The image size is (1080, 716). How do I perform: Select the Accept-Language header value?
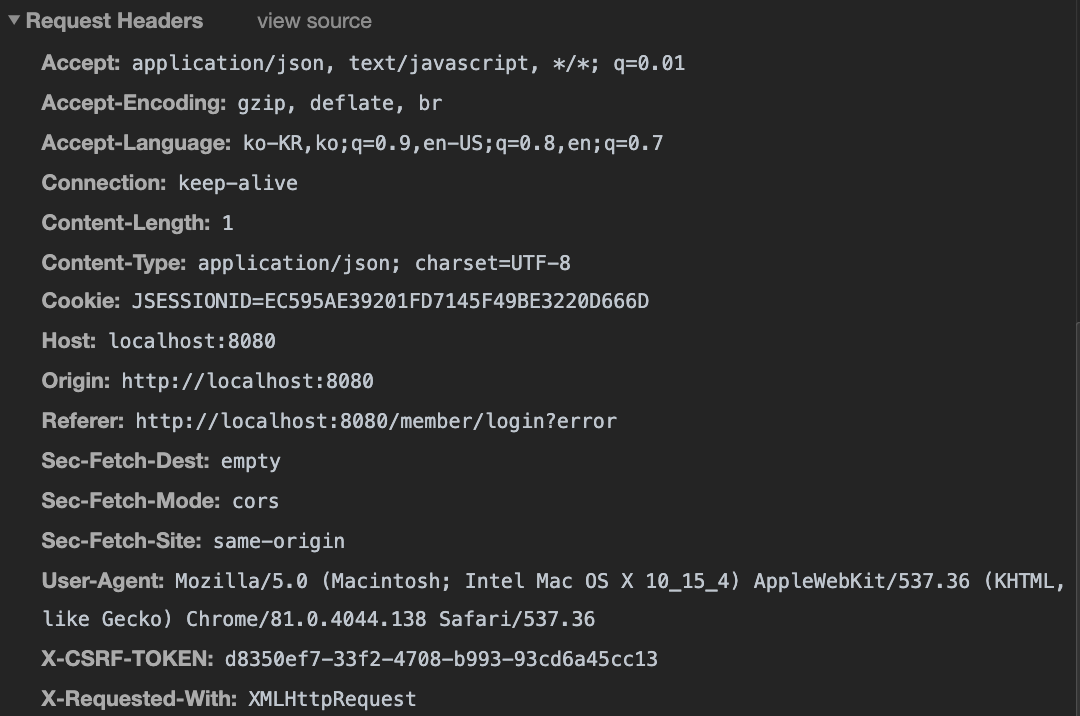coord(452,143)
